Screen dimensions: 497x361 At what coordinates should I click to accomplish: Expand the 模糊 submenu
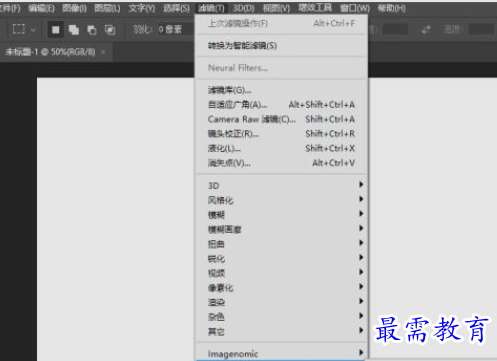tap(281, 215)
